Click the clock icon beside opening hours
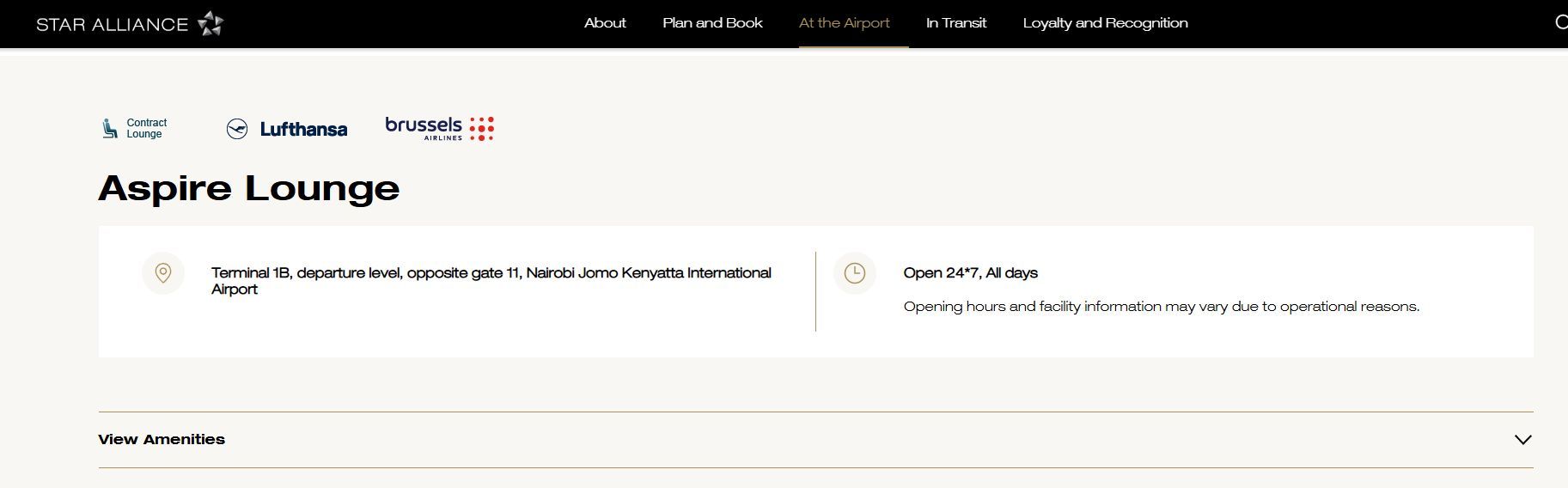 (x=854, y=273)
